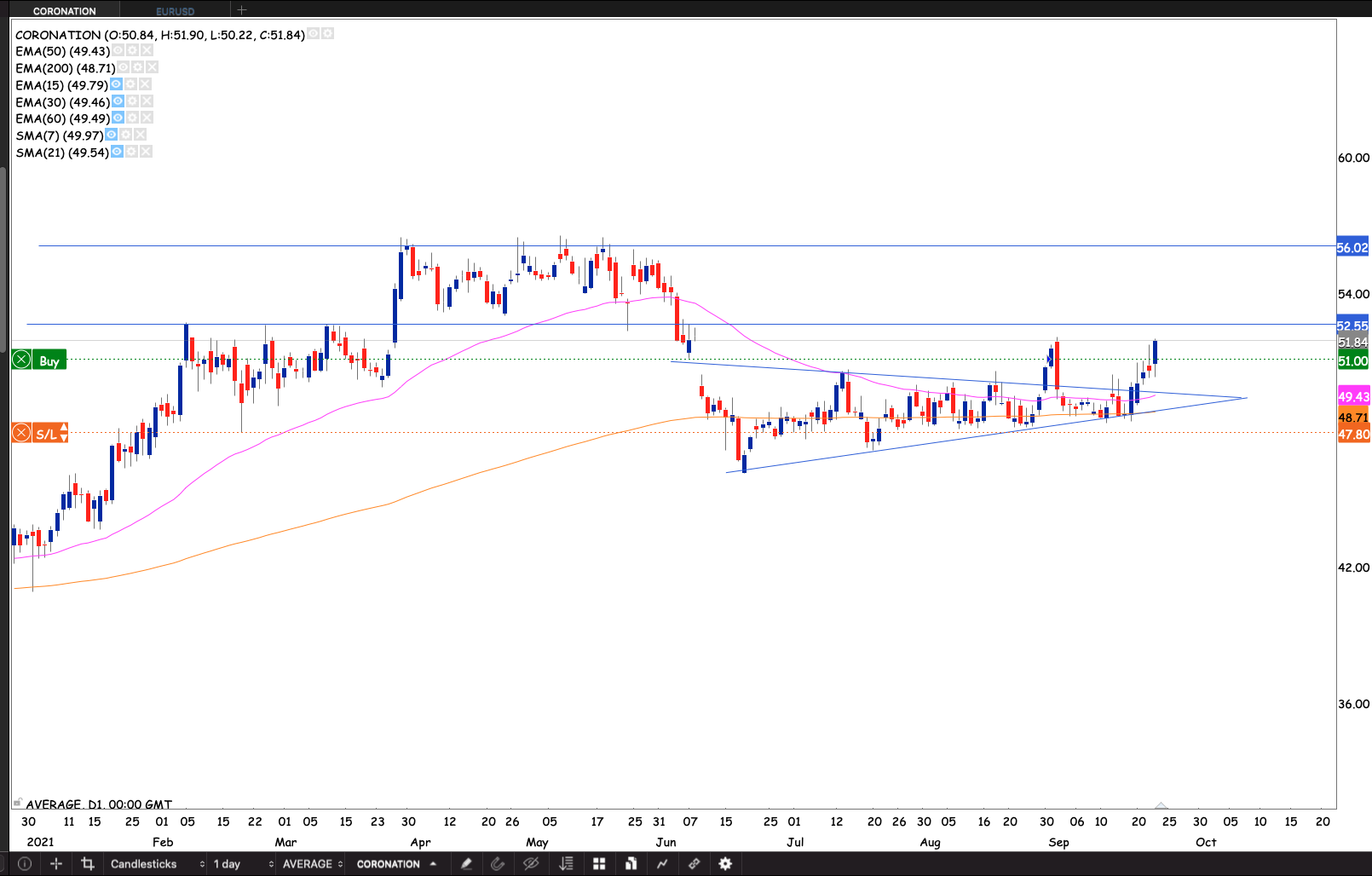Image resolution: width=1372 pixels, height=876 pixels.
Task: Click the chart info icon
Action: tap(25, 863)
